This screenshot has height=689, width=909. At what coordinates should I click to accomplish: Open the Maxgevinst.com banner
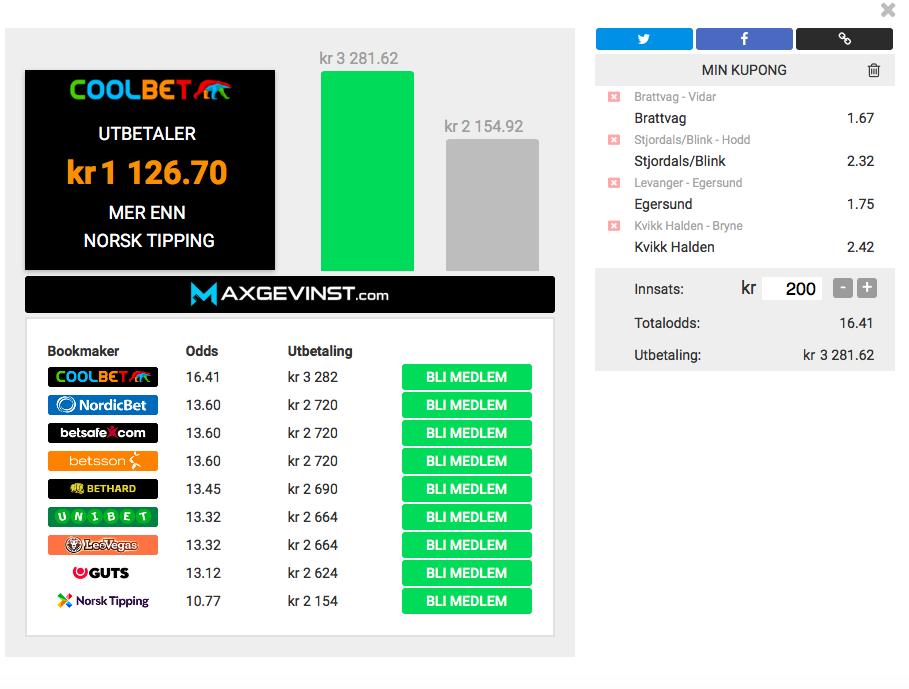click(290, 294)
